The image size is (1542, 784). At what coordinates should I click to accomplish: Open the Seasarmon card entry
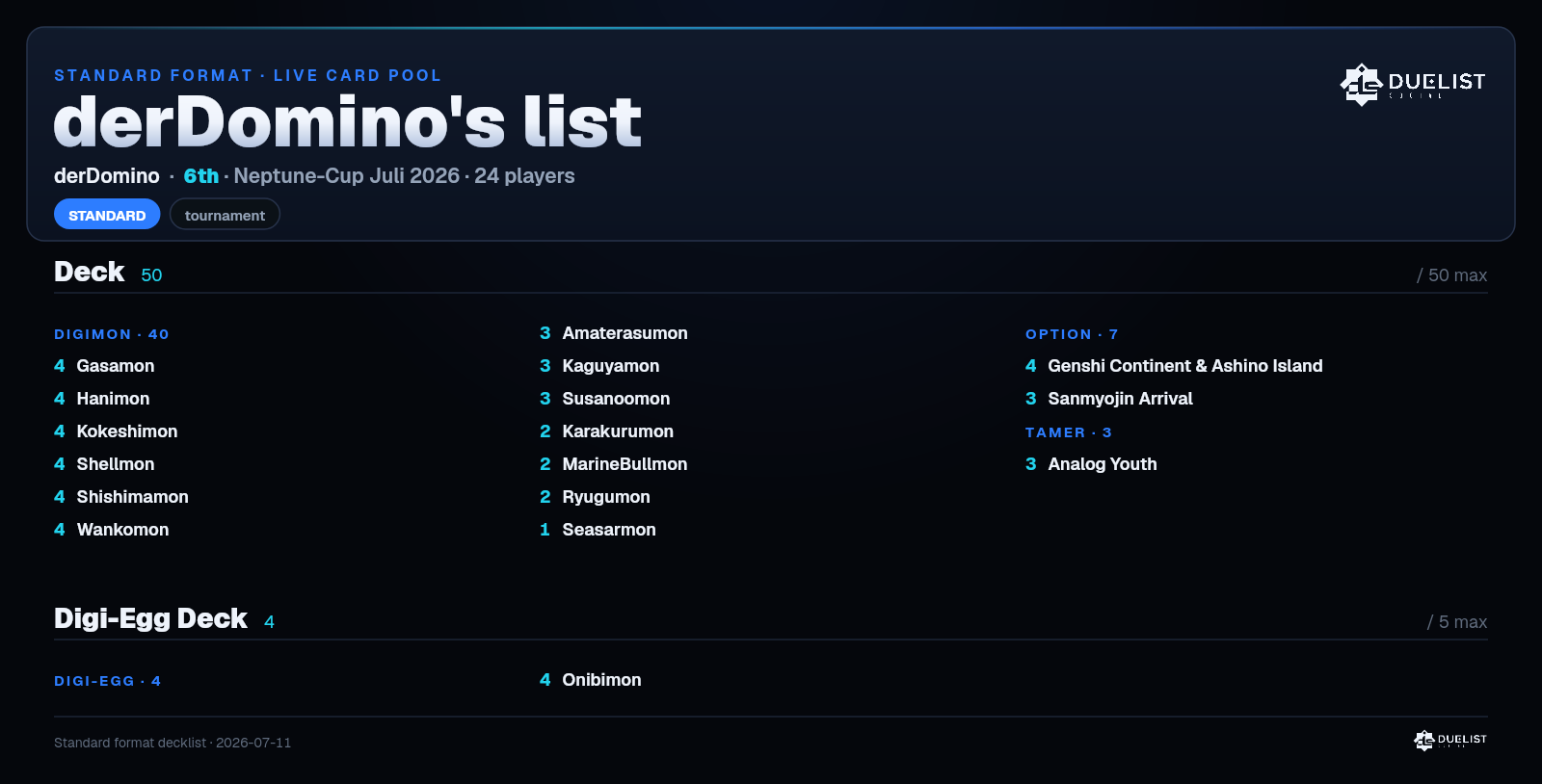[598, 530]
